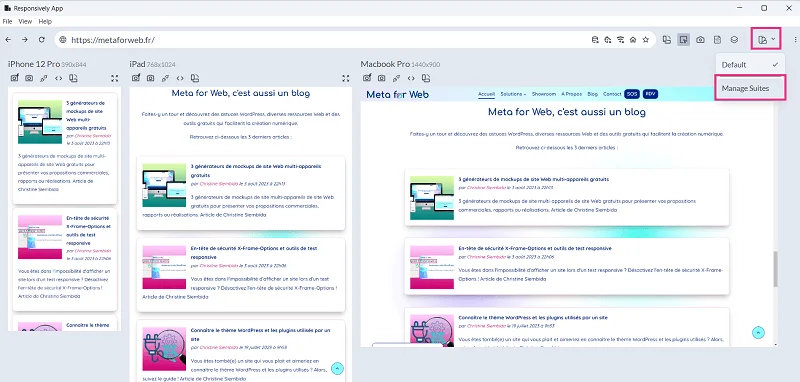Screen dimensions: 800x382
Task: Open the three-dot options menu
Action: click(795, 40)
